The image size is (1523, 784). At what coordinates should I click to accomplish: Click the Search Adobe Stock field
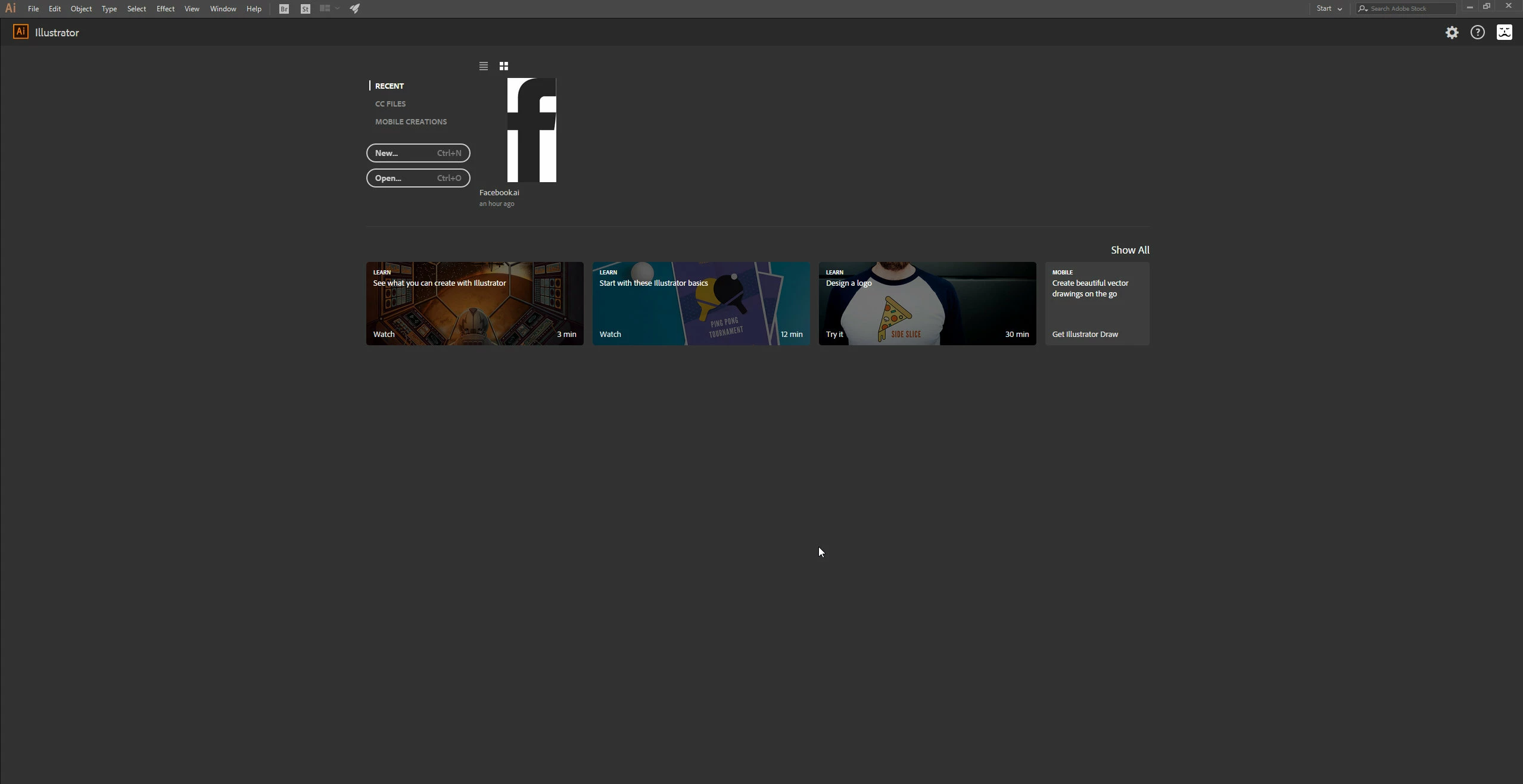1410,9
